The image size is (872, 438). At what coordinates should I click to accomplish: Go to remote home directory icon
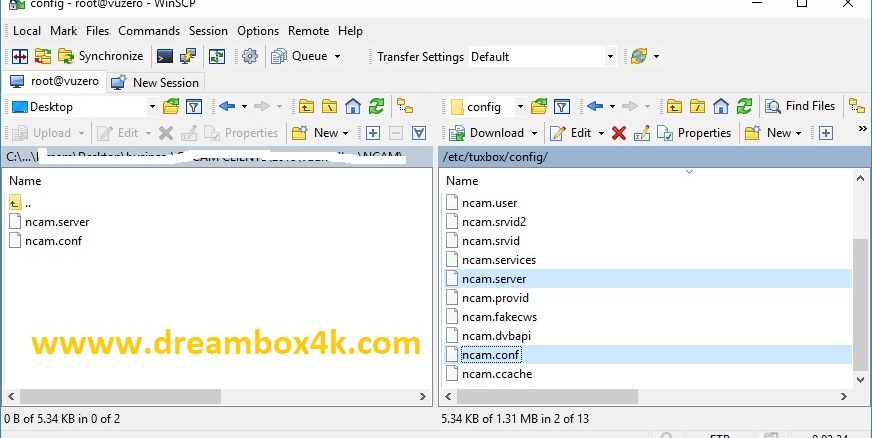[721, 106]
